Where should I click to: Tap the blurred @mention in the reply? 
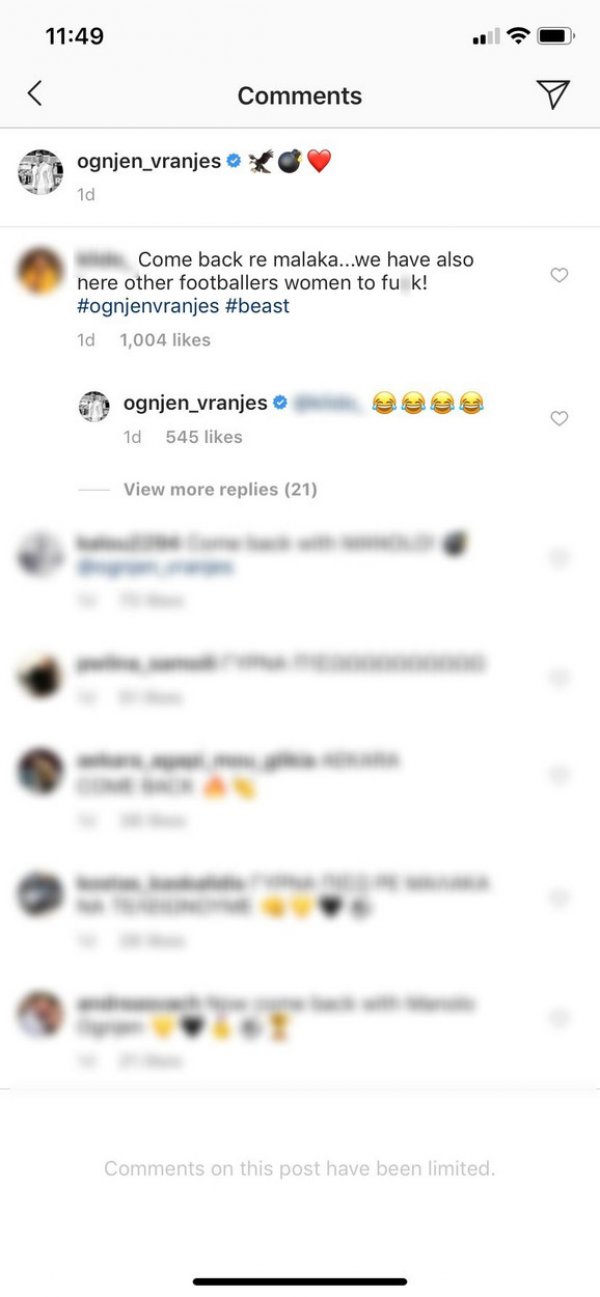326,403
